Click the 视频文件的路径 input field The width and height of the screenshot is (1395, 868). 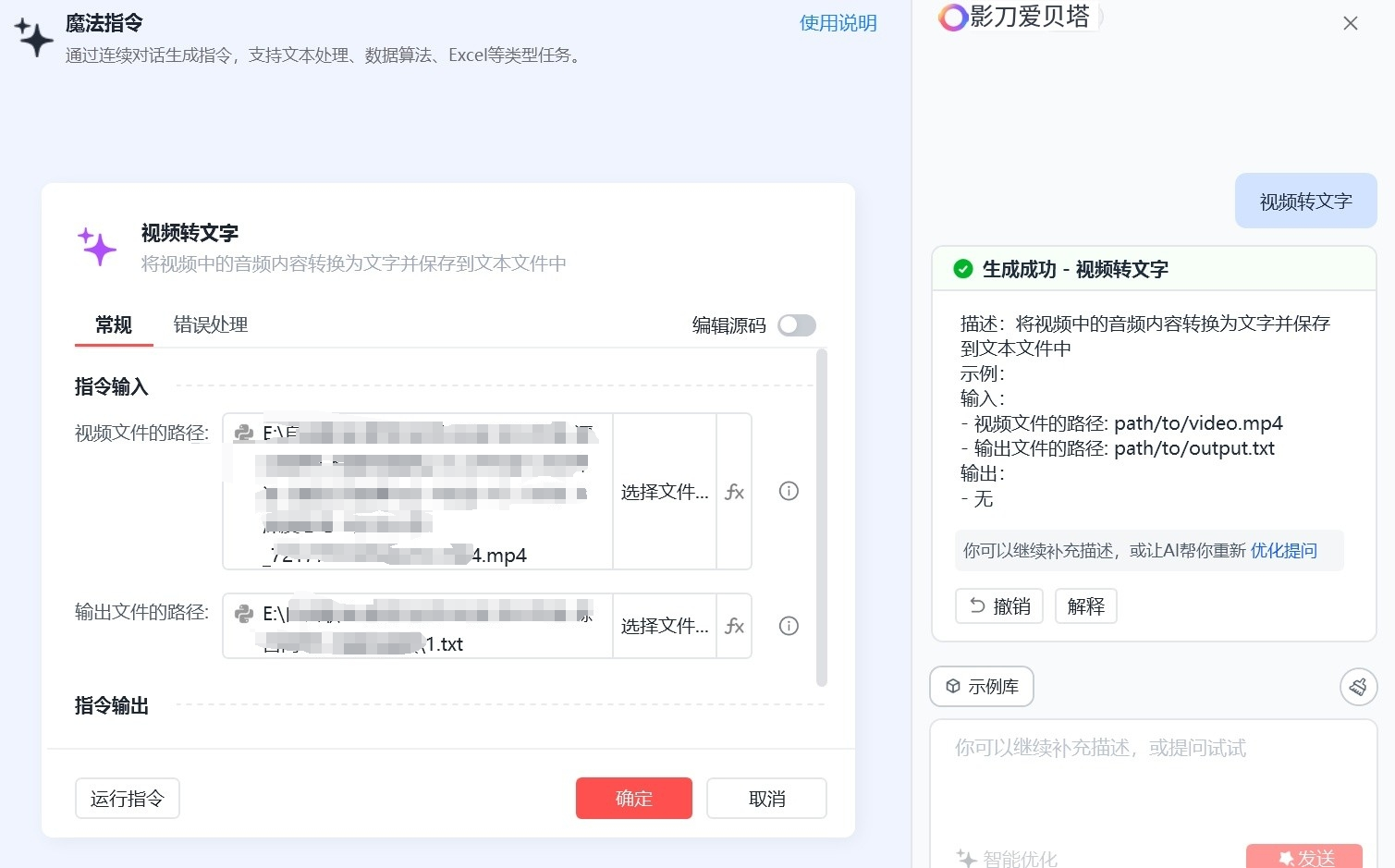(x=418, y=492)
